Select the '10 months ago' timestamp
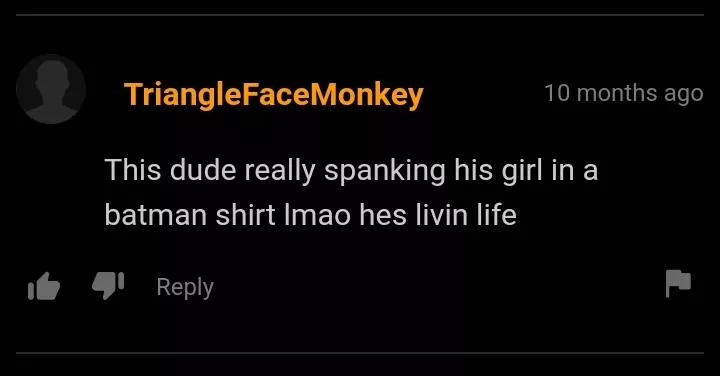Viewport: 720px width, 376px height. 624,94
